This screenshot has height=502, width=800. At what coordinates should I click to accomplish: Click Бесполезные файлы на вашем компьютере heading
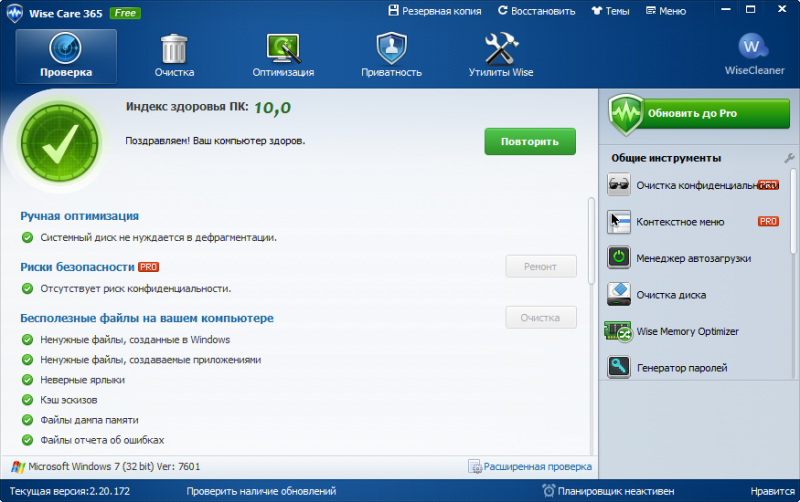point(147,318)
